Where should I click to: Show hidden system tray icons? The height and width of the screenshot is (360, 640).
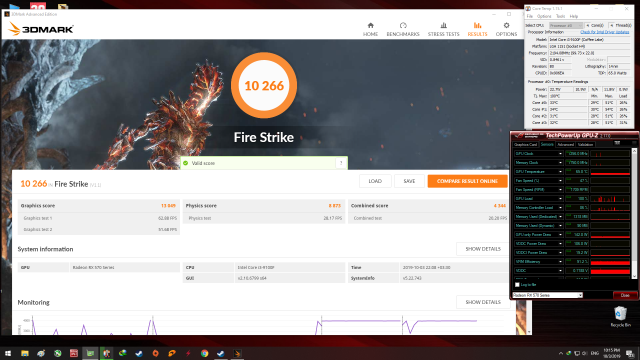pyautogui.click(x=561, y=353)
